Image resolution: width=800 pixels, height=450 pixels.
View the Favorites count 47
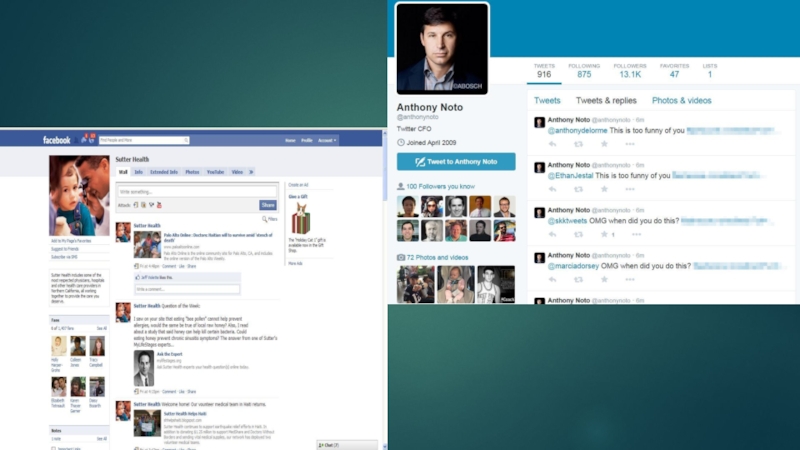click(674, 71)
